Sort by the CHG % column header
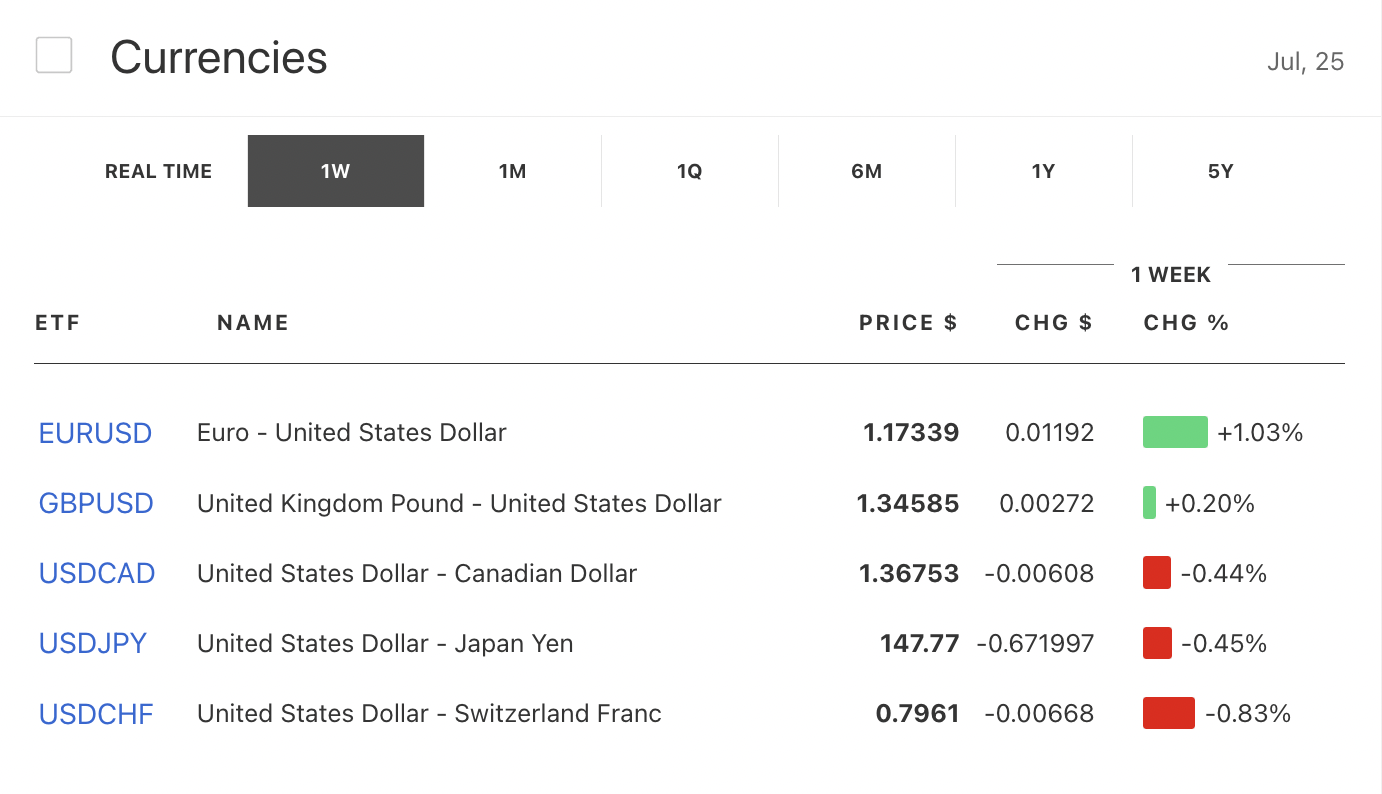The height and width of the screenshot is (794, 1382). [1186, 323]
